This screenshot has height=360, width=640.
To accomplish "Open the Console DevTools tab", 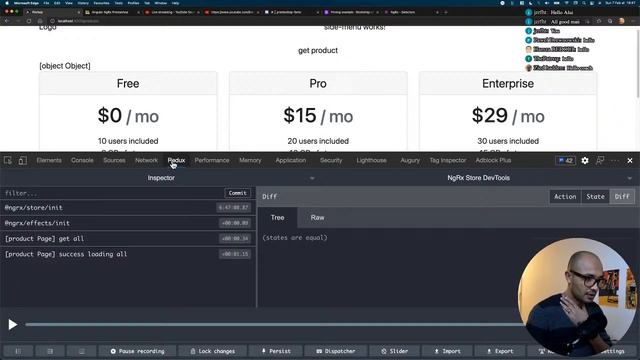I will [82, 160].
